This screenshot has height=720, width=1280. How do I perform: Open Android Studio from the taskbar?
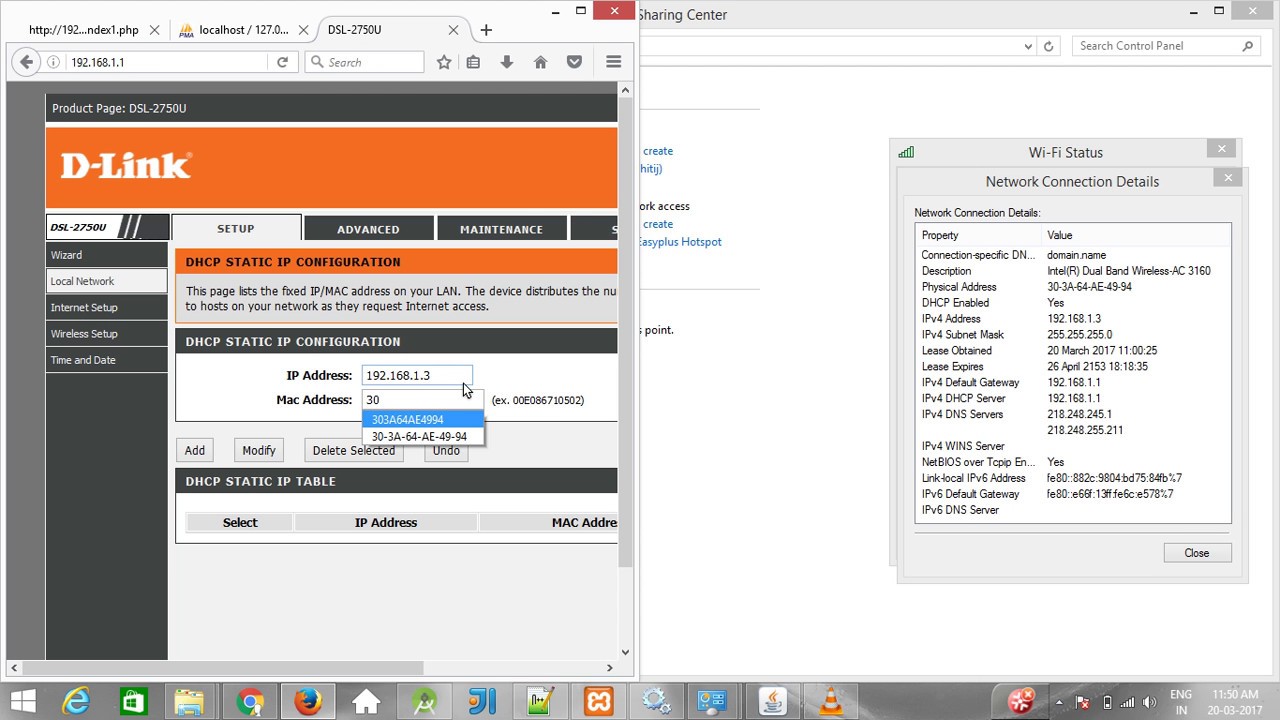tap(425, 702)
